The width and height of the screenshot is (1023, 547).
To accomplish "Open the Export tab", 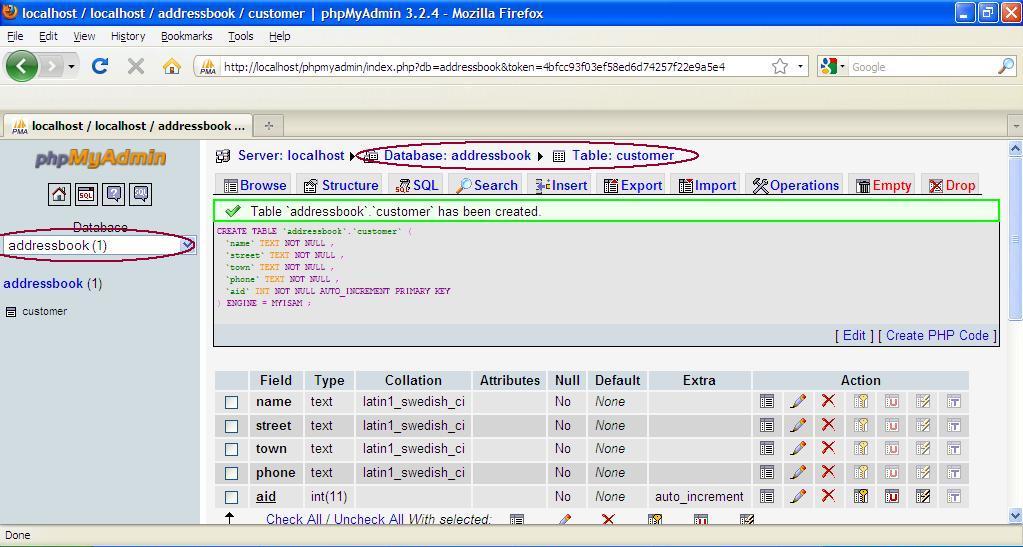I will (x=633, y=185).
